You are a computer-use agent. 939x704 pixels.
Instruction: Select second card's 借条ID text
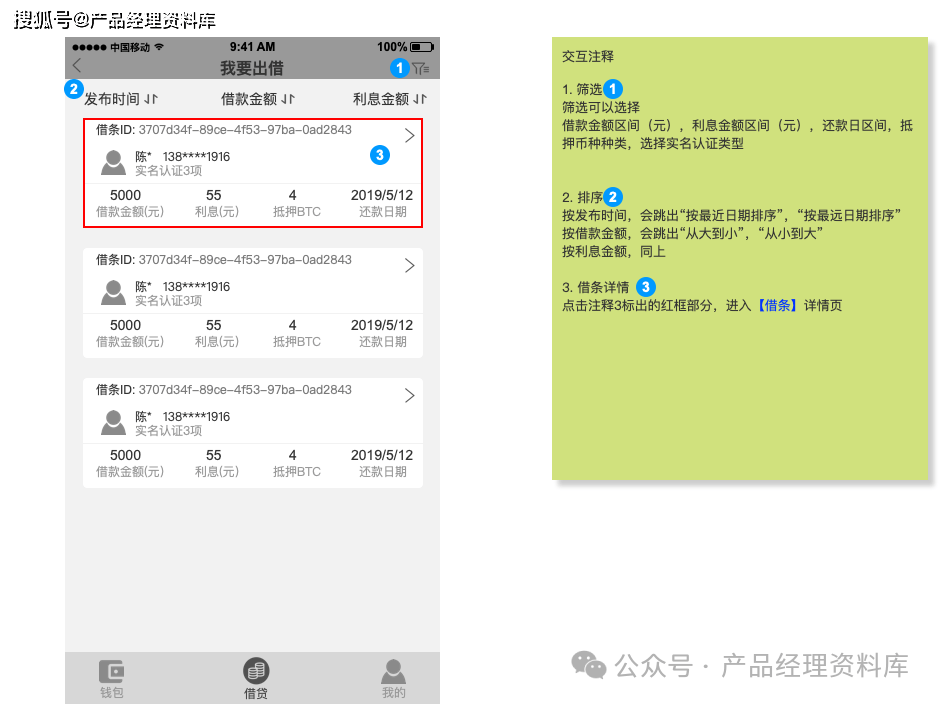click(x=223, y=260)
